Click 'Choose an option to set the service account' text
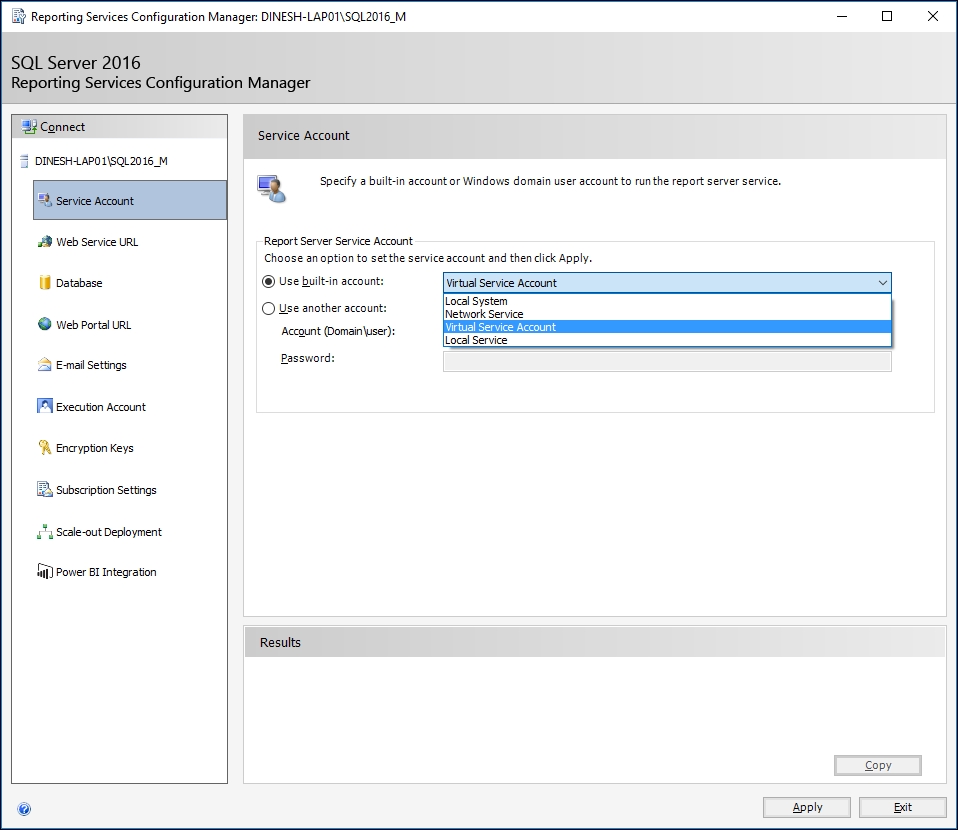958x830 pixels. click(428, 258)
